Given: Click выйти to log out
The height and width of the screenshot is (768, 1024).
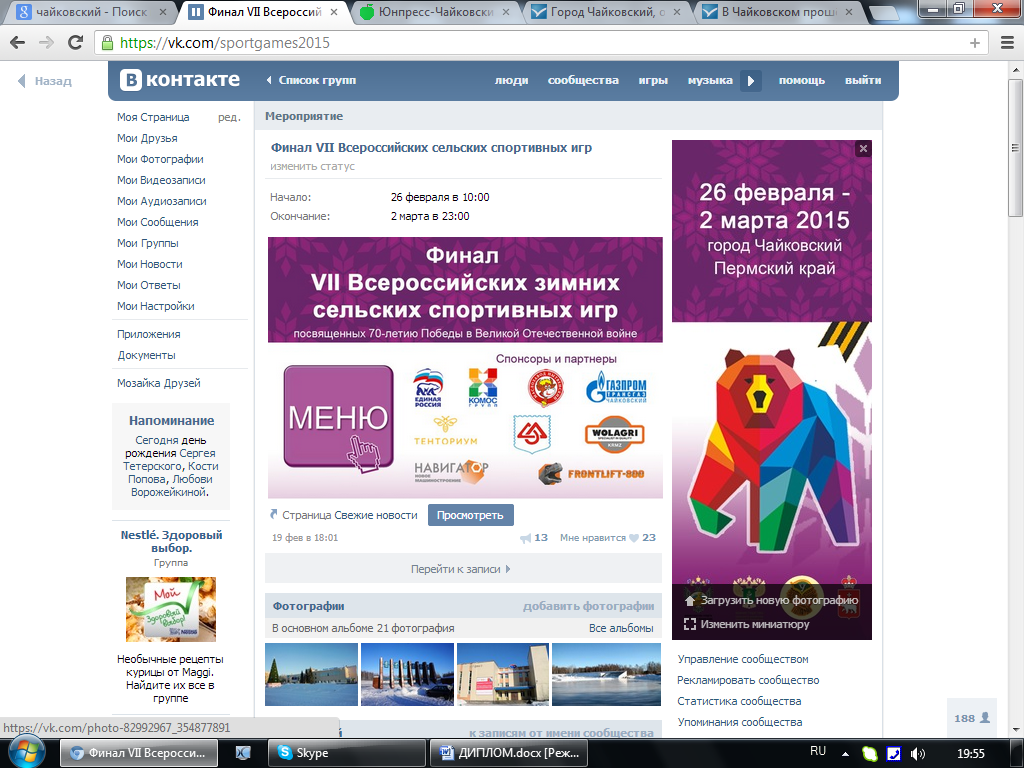Looking at the screenshot, I should 863,80.
